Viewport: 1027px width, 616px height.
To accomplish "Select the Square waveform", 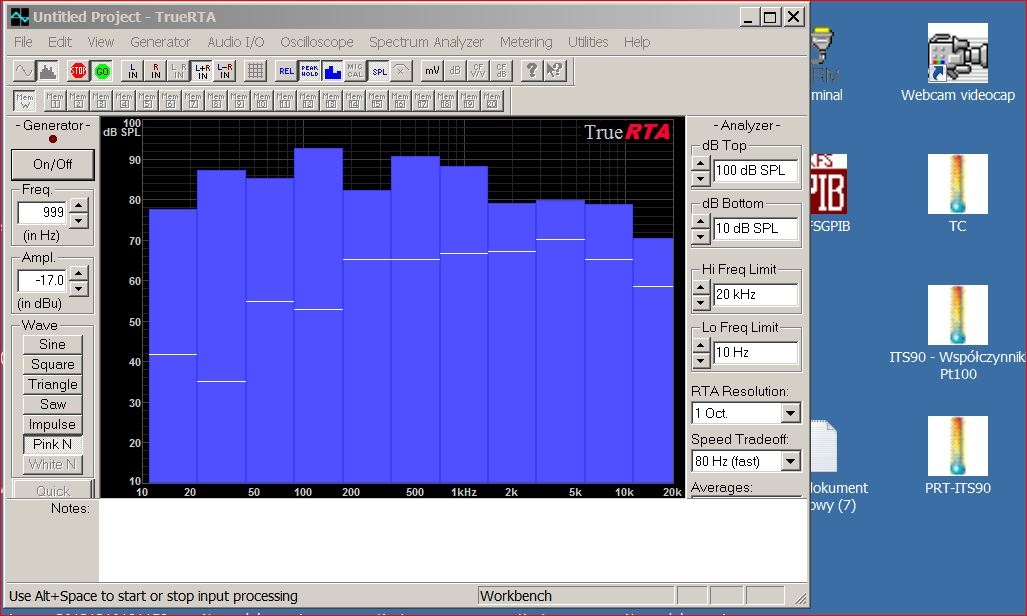I will (52, 364).
